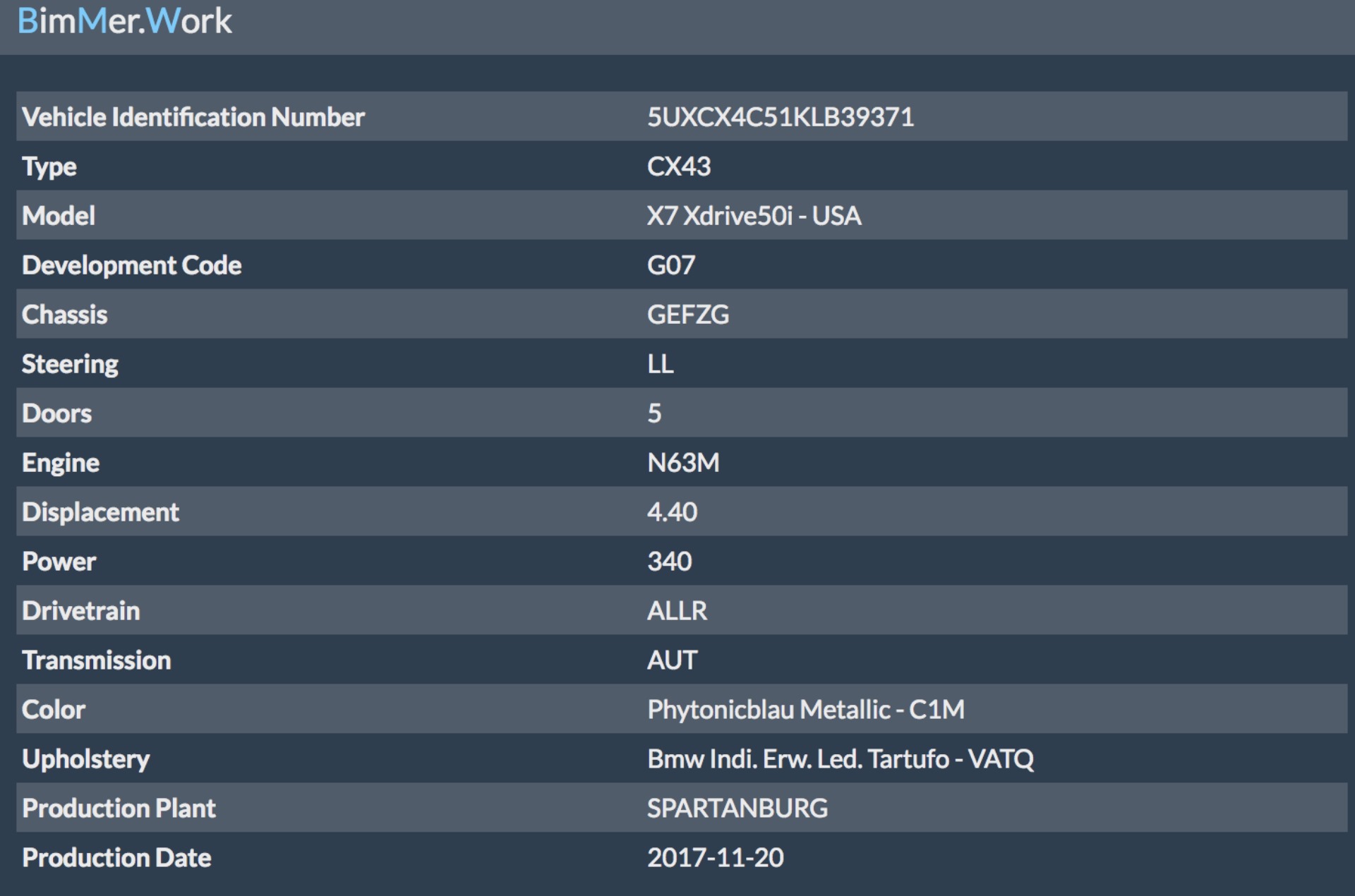This screenshot has width=1355, height=896.
Task: Select the Upholstery row label
Action: pyautogui.click(x=85, y=759)
